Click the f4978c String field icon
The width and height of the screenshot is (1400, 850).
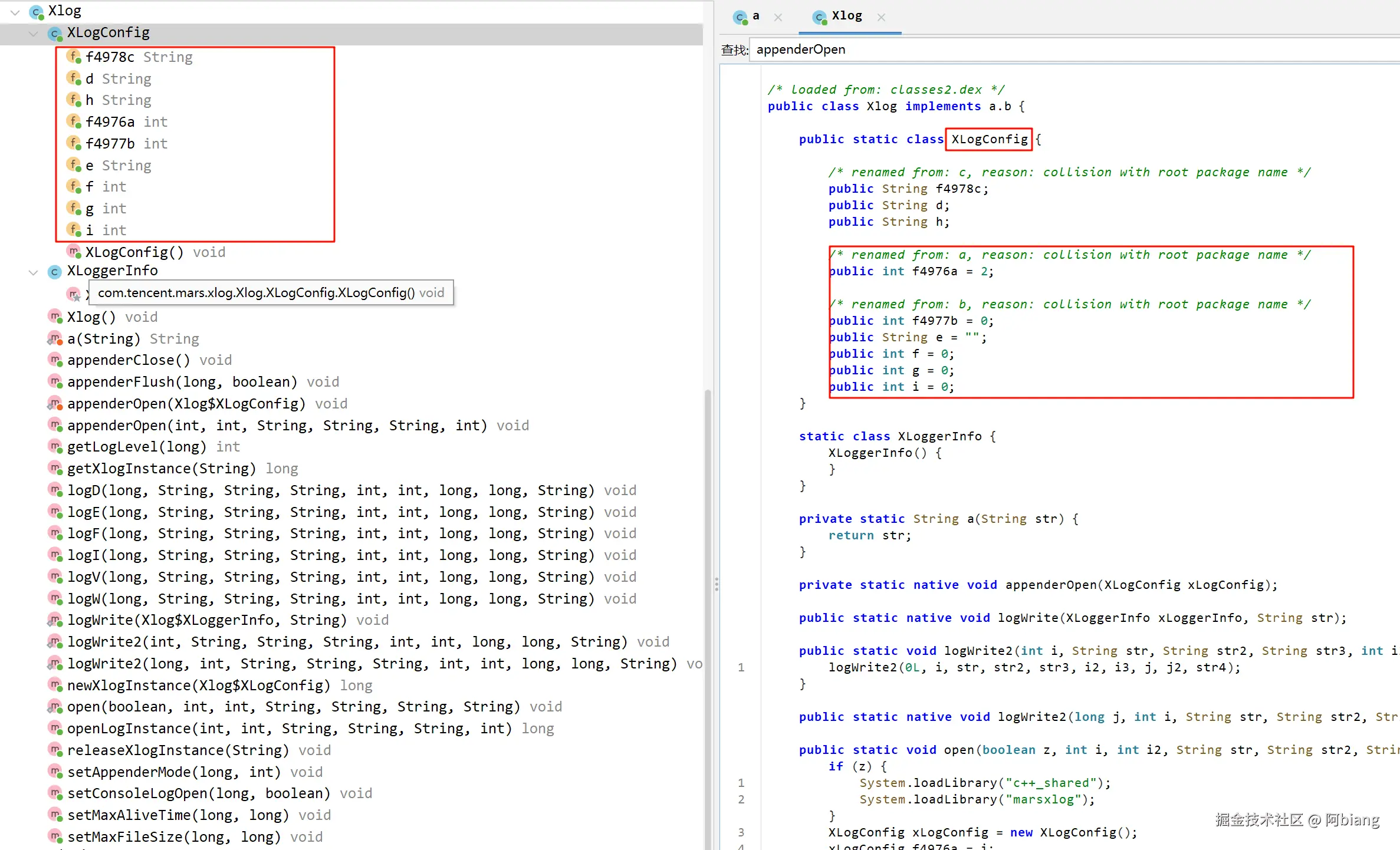click(73, 57)
